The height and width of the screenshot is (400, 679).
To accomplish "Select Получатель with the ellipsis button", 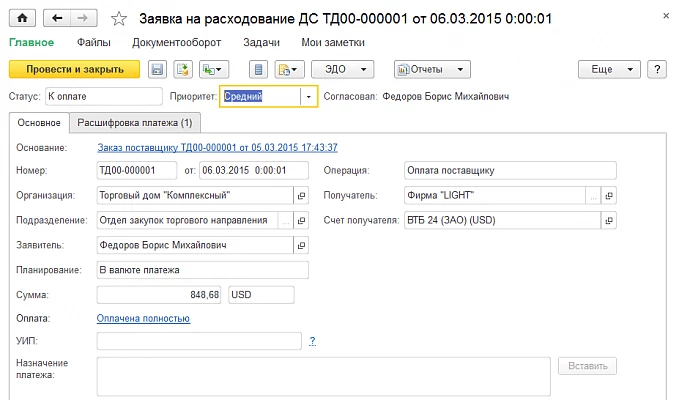I will point(593,196).
